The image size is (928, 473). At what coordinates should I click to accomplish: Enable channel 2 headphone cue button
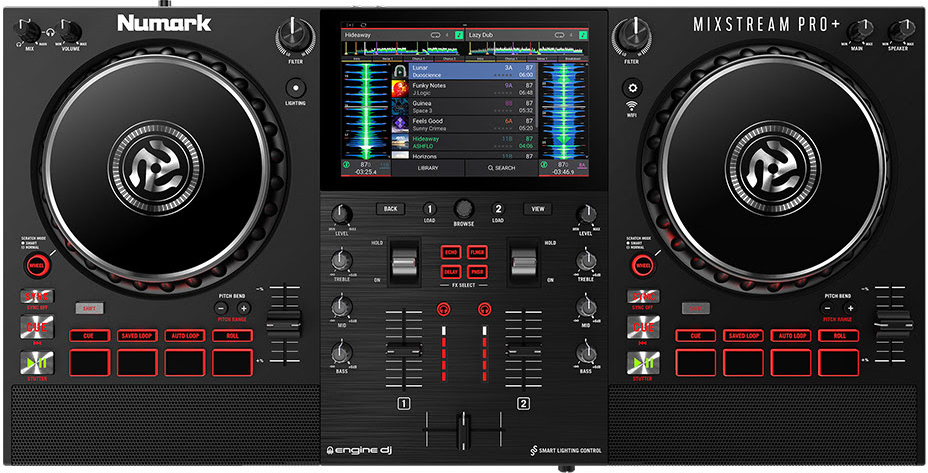[x=485, y=310]
